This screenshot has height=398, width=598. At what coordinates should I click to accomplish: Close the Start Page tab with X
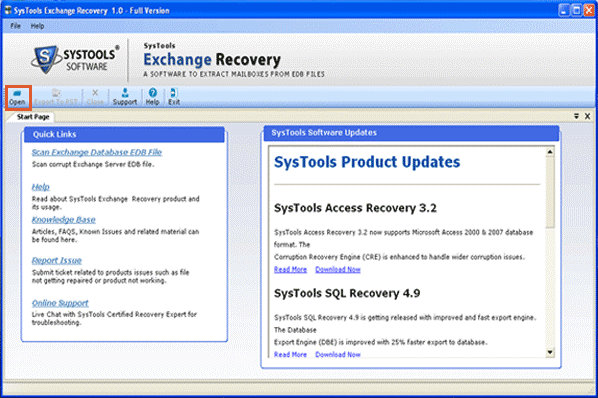click(x=587, y=116)
